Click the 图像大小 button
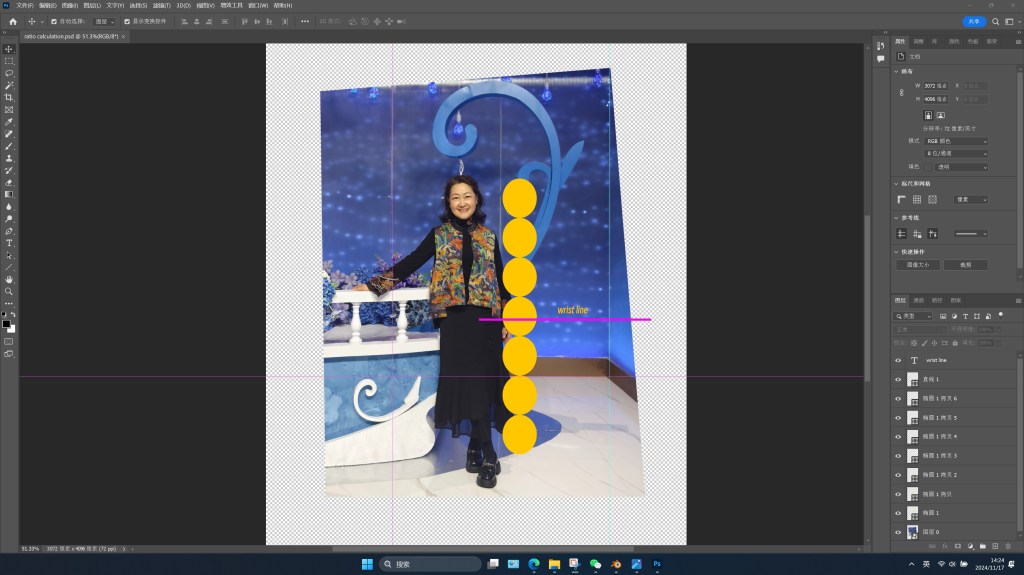 point(916,265)
